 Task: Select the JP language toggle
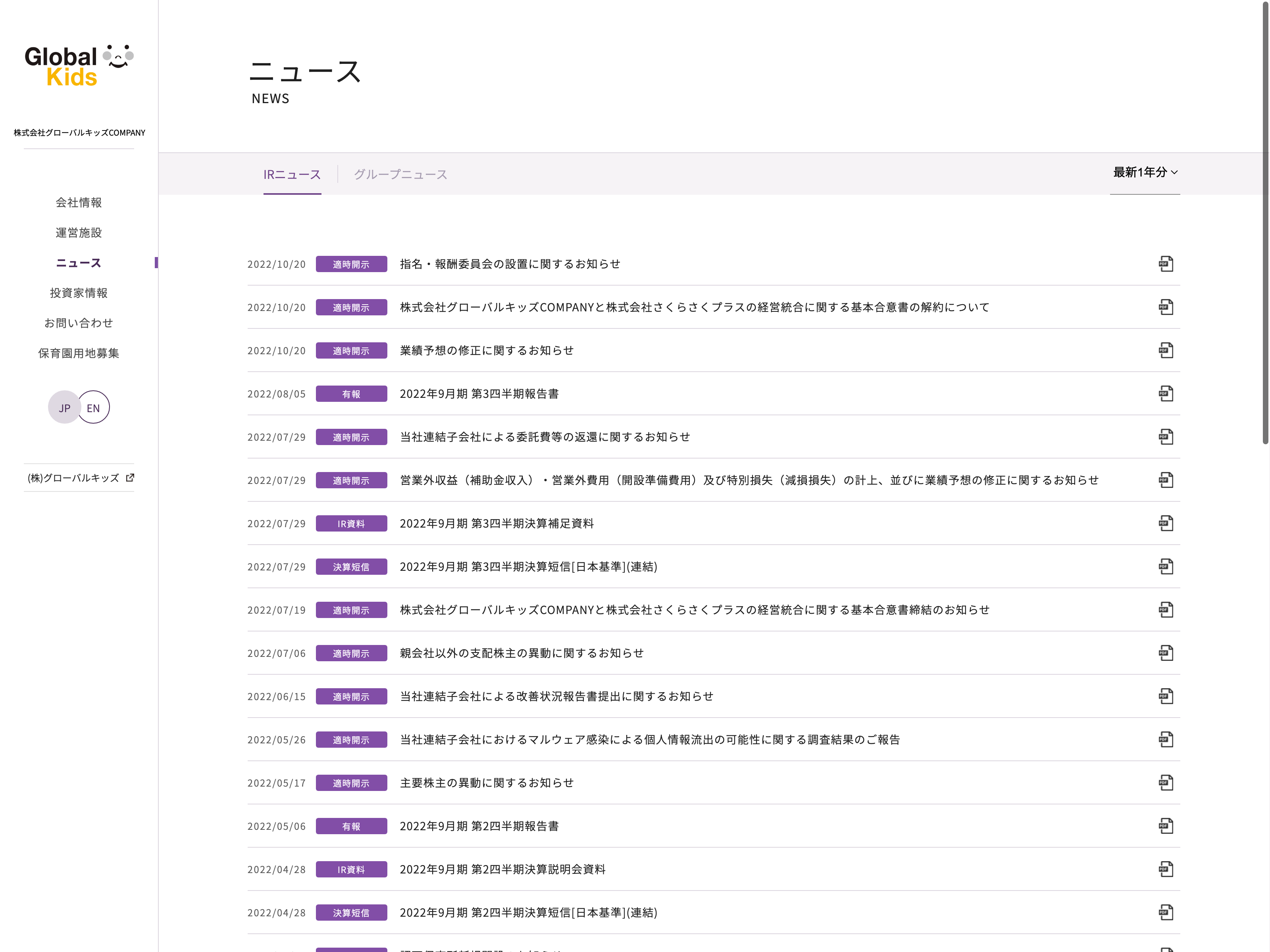pyautogui.click(x=64, y=407)
